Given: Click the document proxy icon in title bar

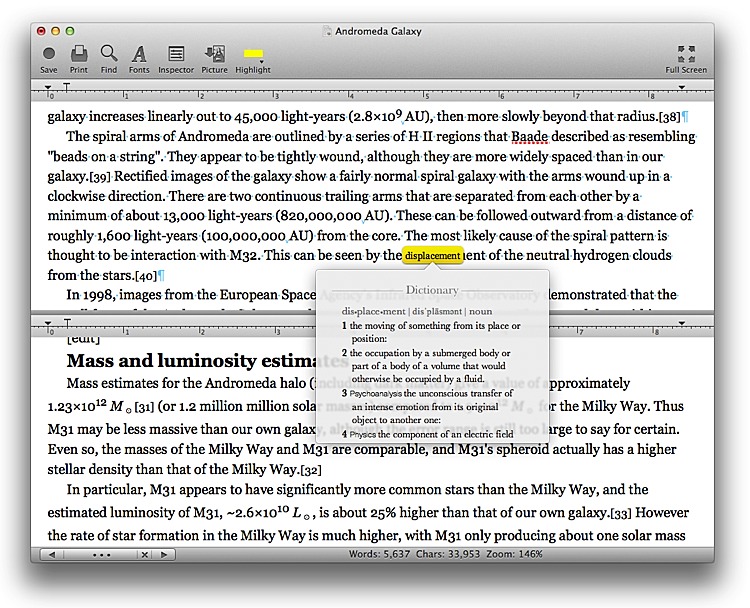Looking at the screenshot, I should coord(326,32).
